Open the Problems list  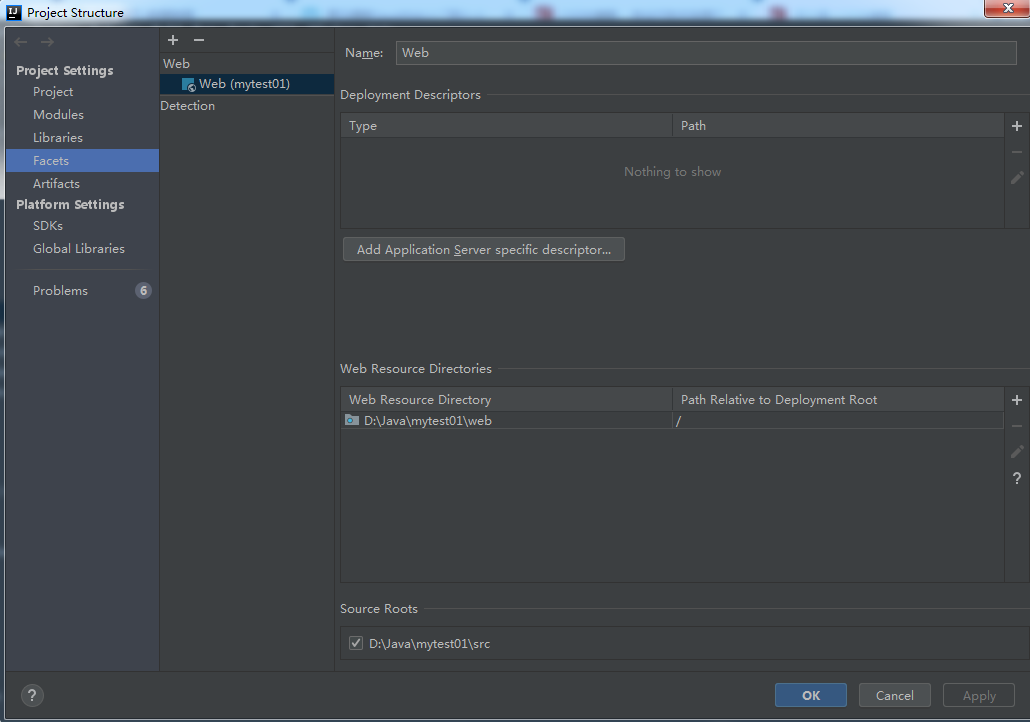pos(60,291)
